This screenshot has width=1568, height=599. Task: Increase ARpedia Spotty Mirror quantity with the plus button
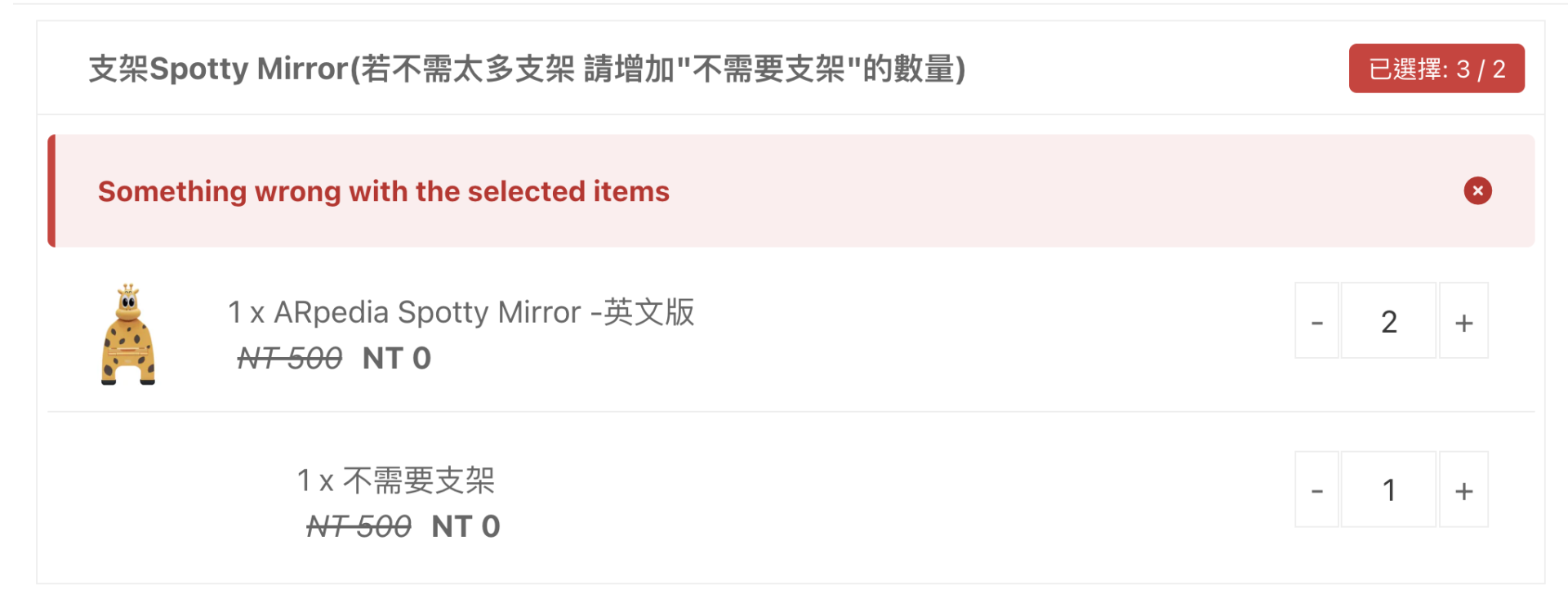pyautogui.click(x=1463, y=320)
